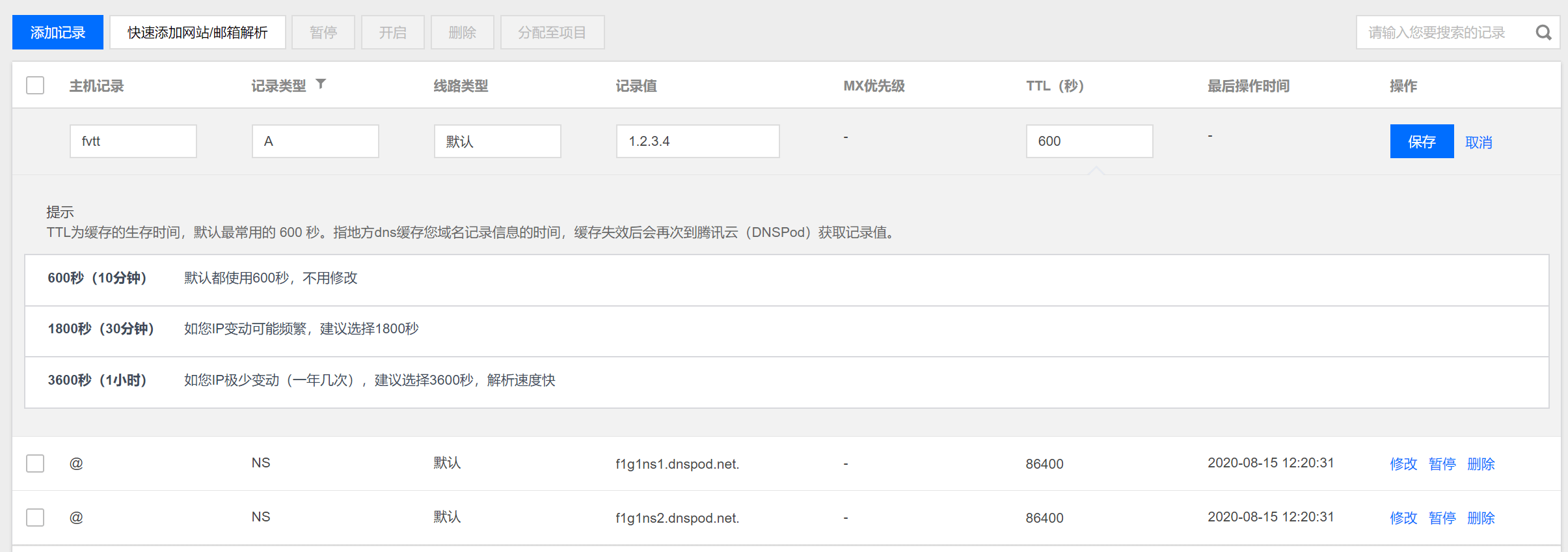1568x552 pixels.
Task: Click 暂停 for the f1g1ns2 record
Action: point(1442,518)
